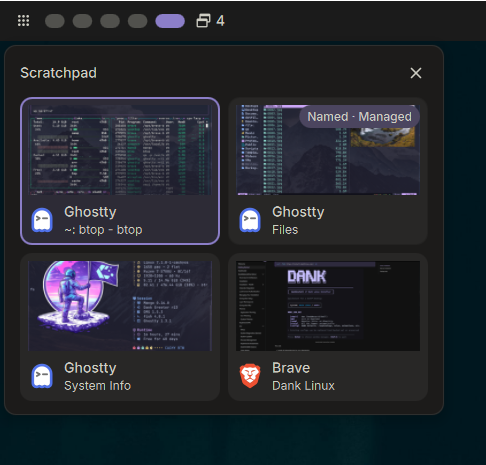Image resolution: width=486 pixels, height=465 pixels.
Task: Open the Dank Linux browser thumbnail
Action: 328,306
